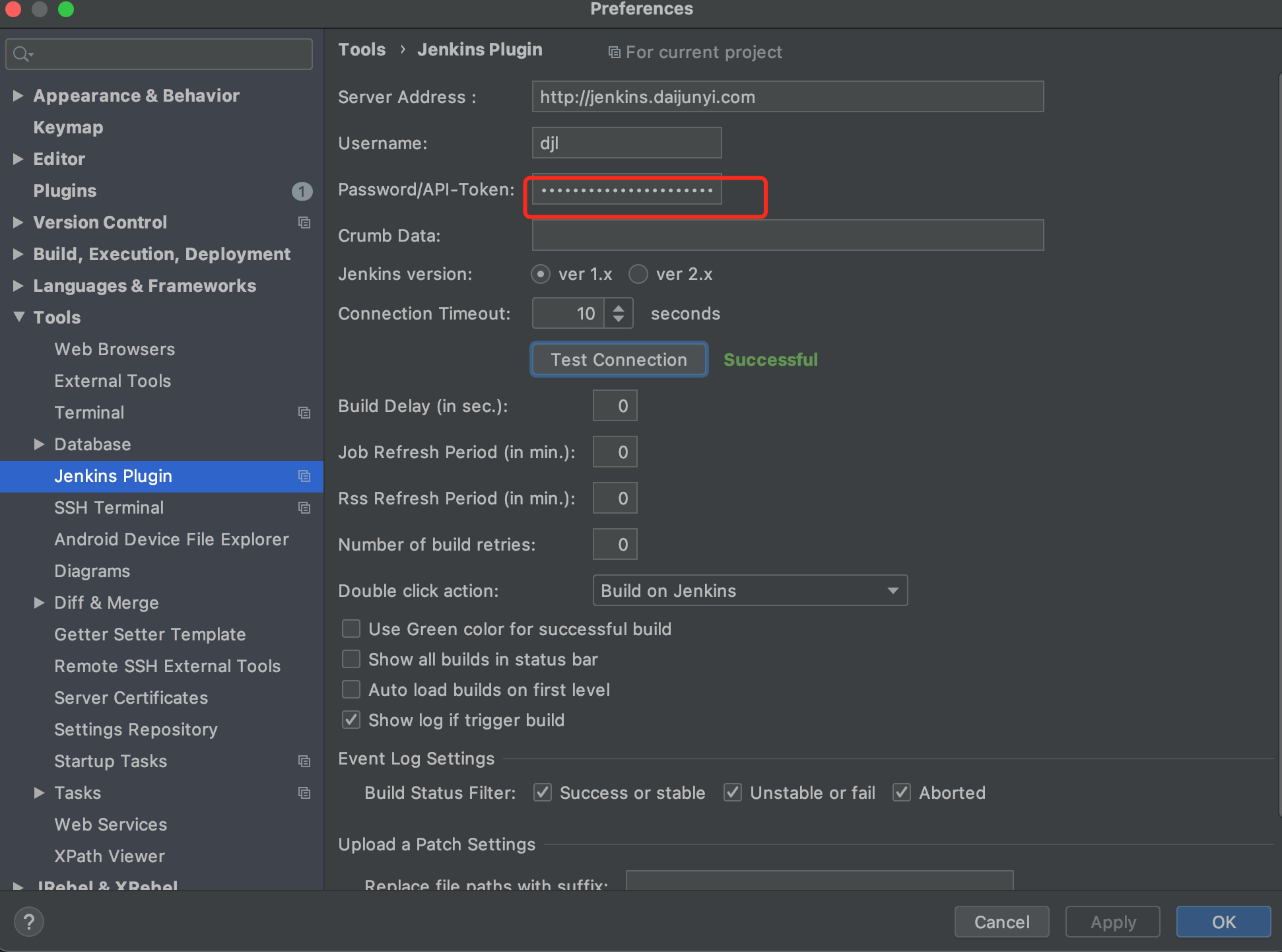Image resolution: width=1282 pixels, height=952 pixels.
Task: Select Server Certificates settings
Action: tap(131, 698)
